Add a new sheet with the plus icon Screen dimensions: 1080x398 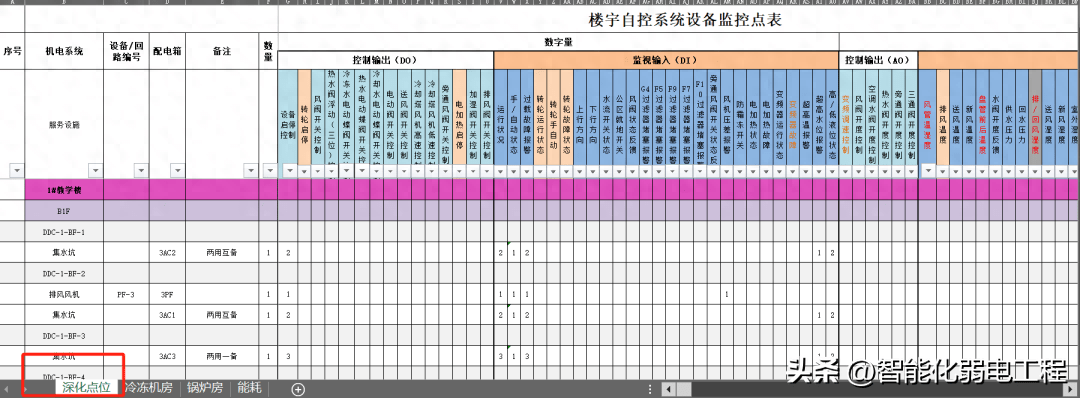(x=298, y=389)
